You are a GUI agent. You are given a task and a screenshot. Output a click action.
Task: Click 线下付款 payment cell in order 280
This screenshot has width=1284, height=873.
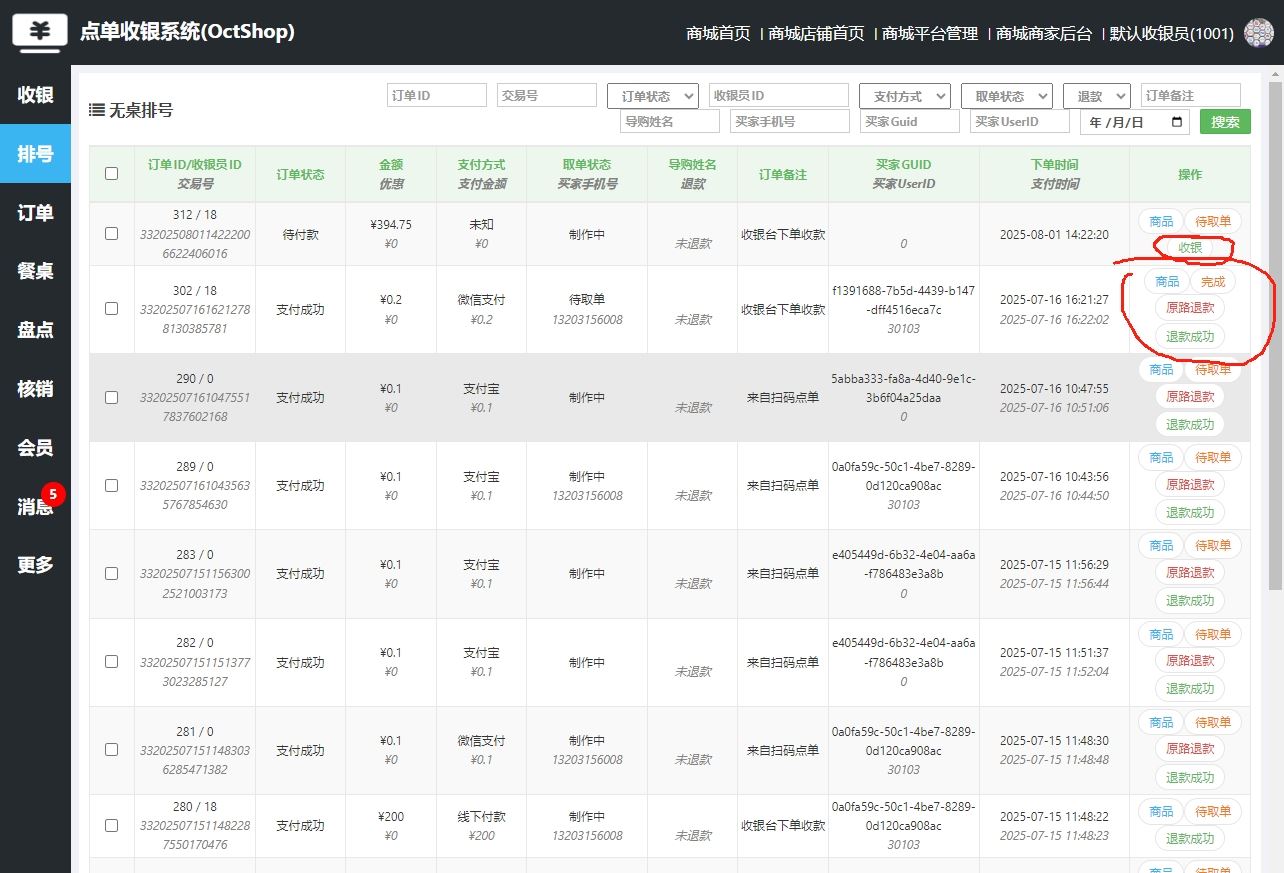[481, 817]
